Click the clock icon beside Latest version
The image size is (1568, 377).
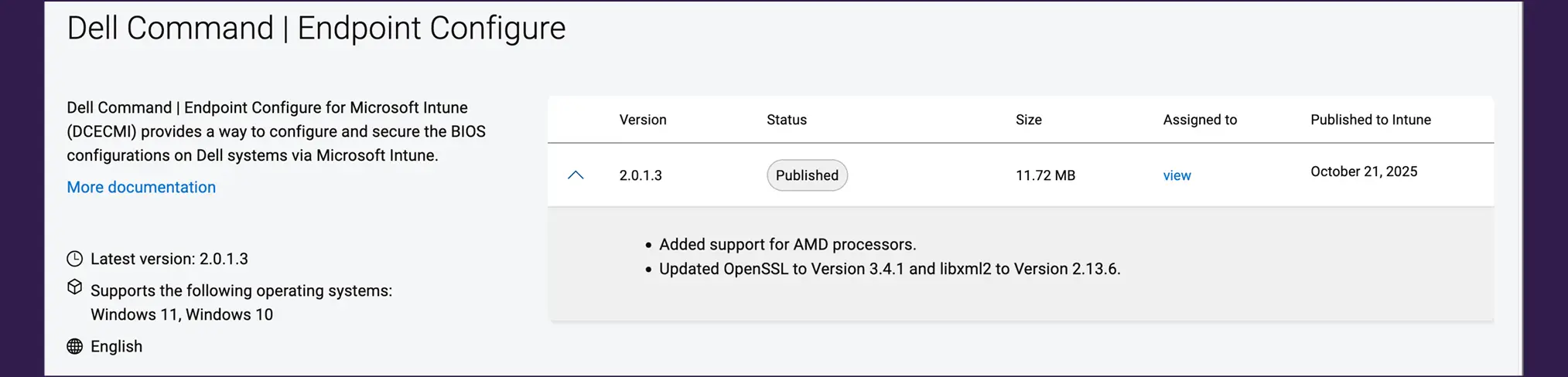(74, 259)
